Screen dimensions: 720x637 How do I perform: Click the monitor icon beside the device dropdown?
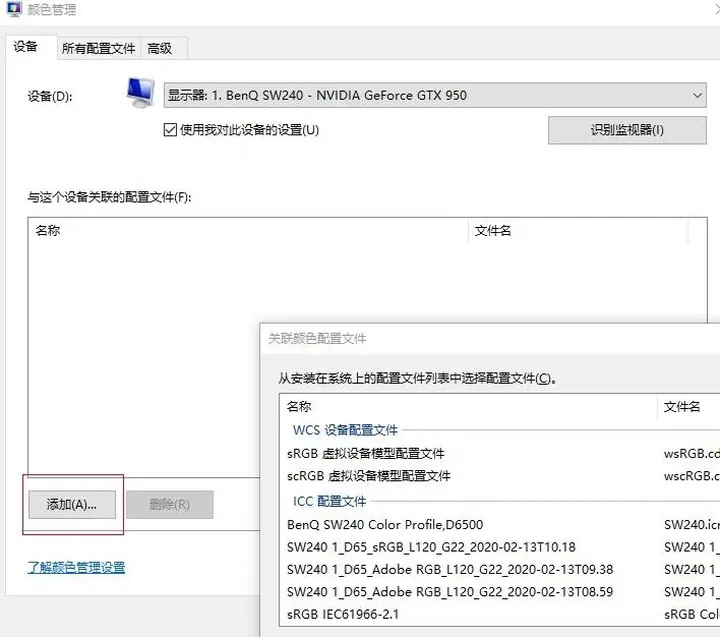click(141, 92)
